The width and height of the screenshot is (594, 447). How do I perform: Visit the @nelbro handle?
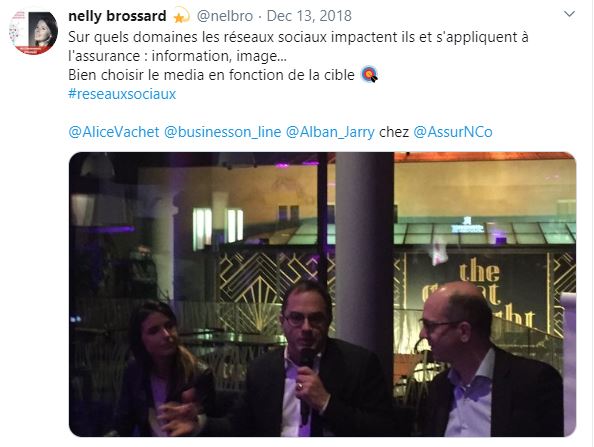(225, 16)
